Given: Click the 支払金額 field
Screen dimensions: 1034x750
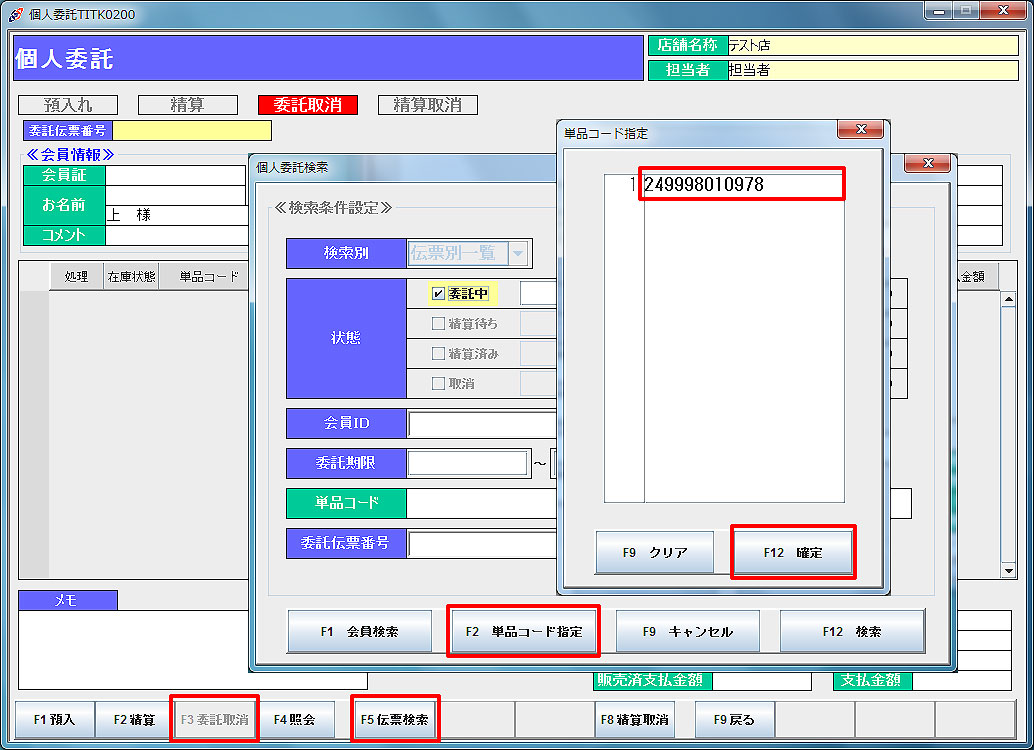Looking at the screenshot, I should click(961, 680).
